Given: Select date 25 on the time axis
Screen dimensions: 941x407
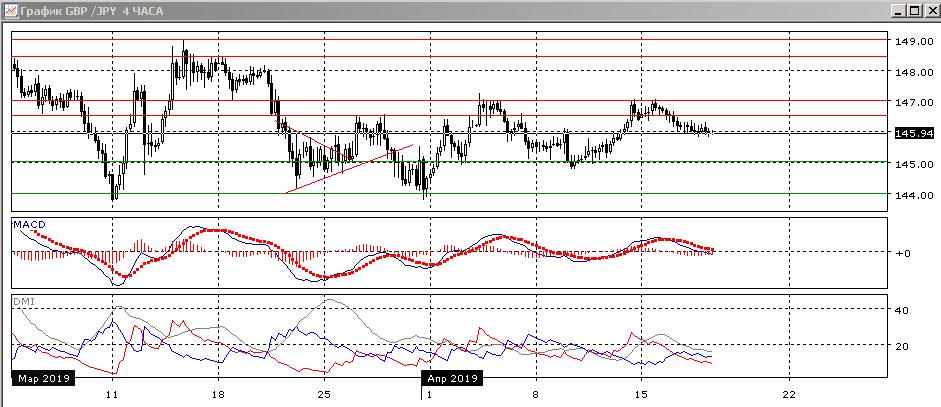Looking at the screenshot, I should pos(323,394).
